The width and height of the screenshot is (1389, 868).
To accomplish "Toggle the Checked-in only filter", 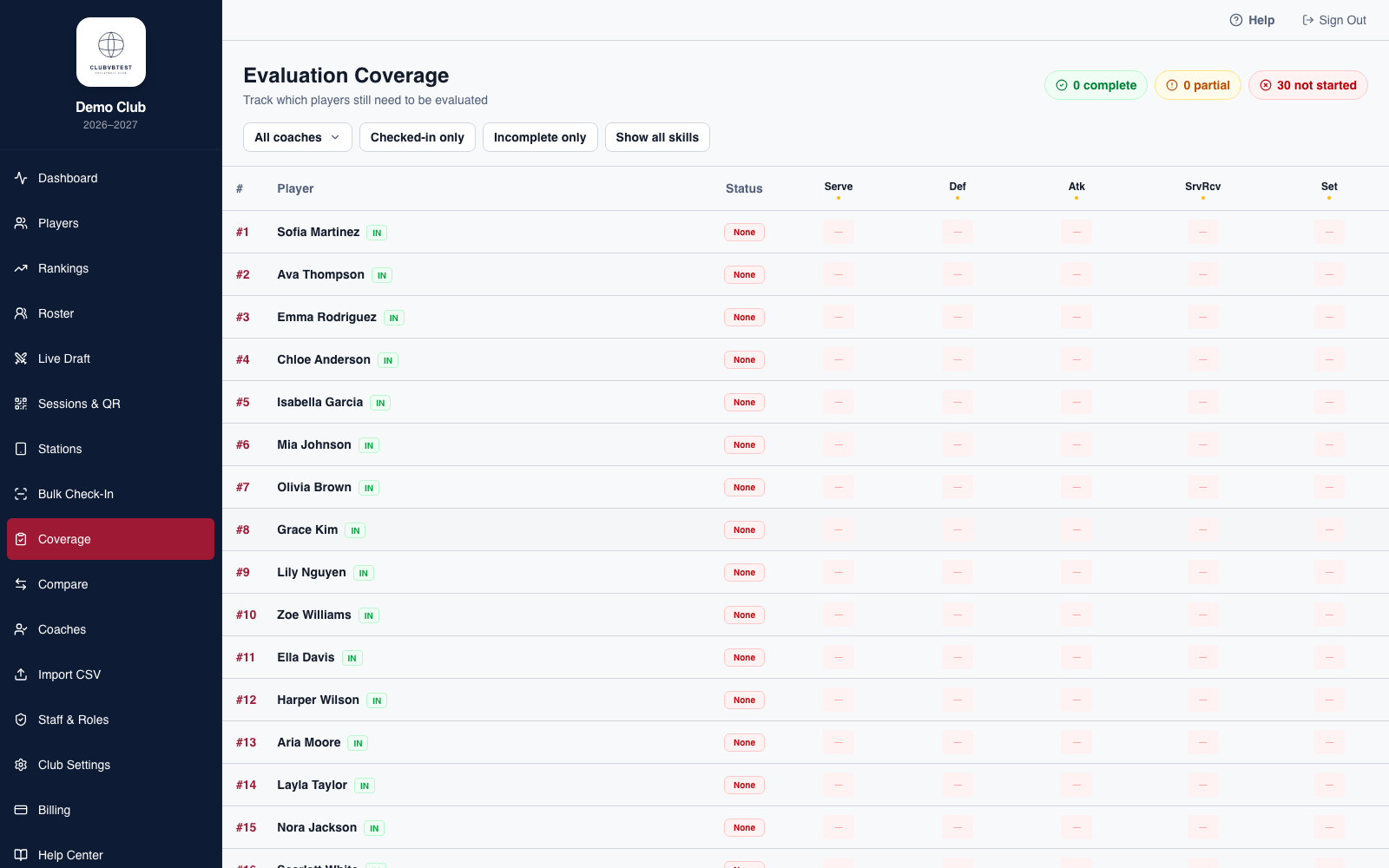I will pos(418,137).
